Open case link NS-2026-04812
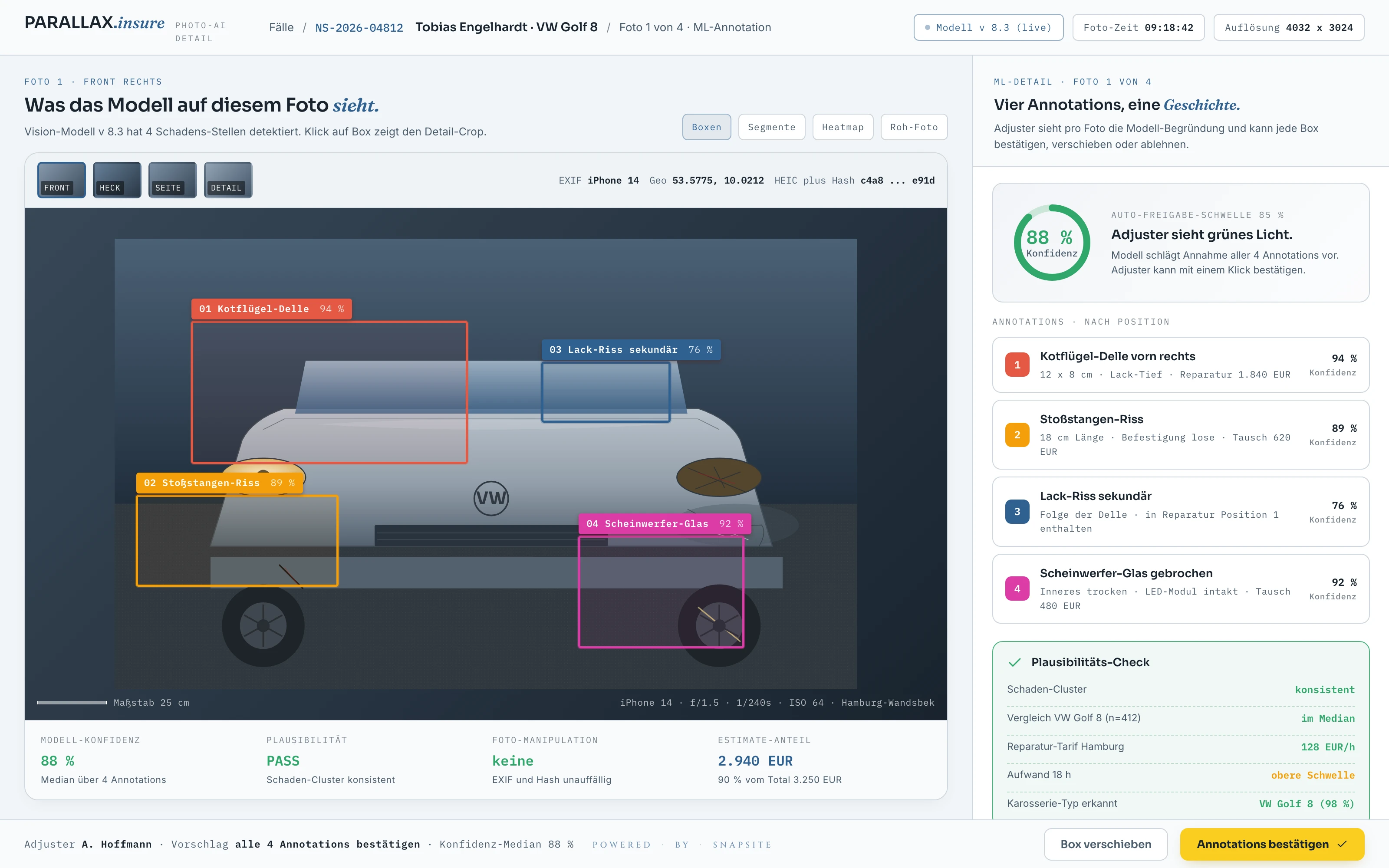The height and width of the screenshot is (868, 1389). (359, 27)
